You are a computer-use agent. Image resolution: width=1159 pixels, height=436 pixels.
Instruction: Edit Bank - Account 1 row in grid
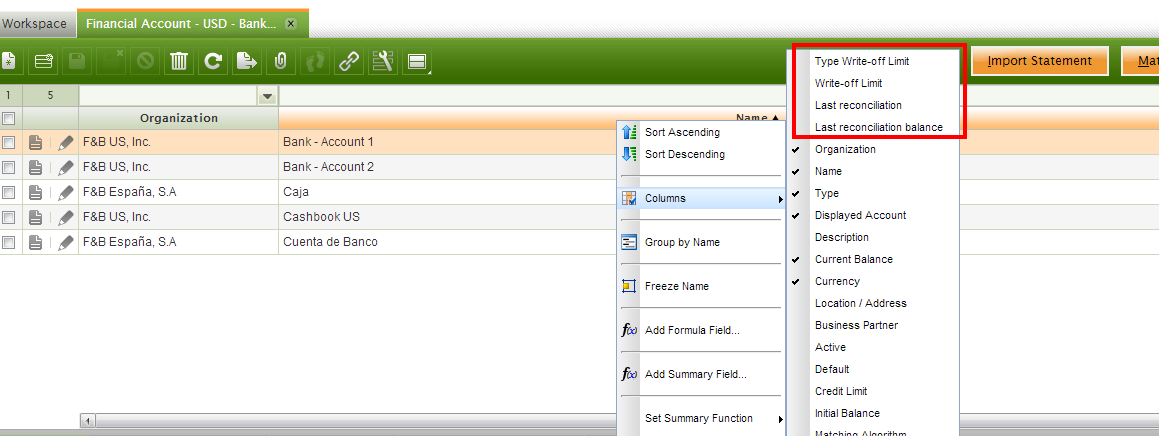(x=66, y=143)
